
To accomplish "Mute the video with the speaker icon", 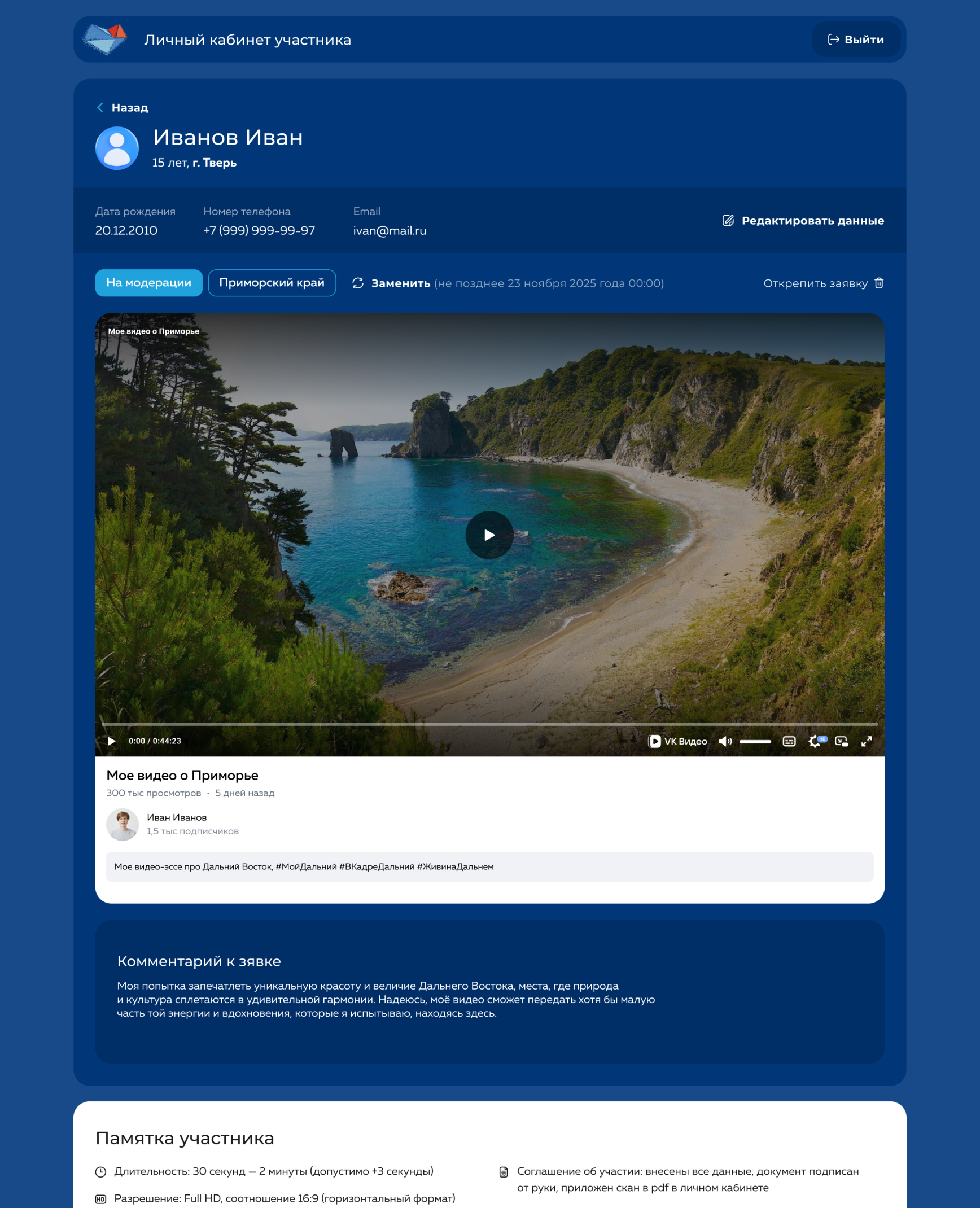I will [725, 741].
